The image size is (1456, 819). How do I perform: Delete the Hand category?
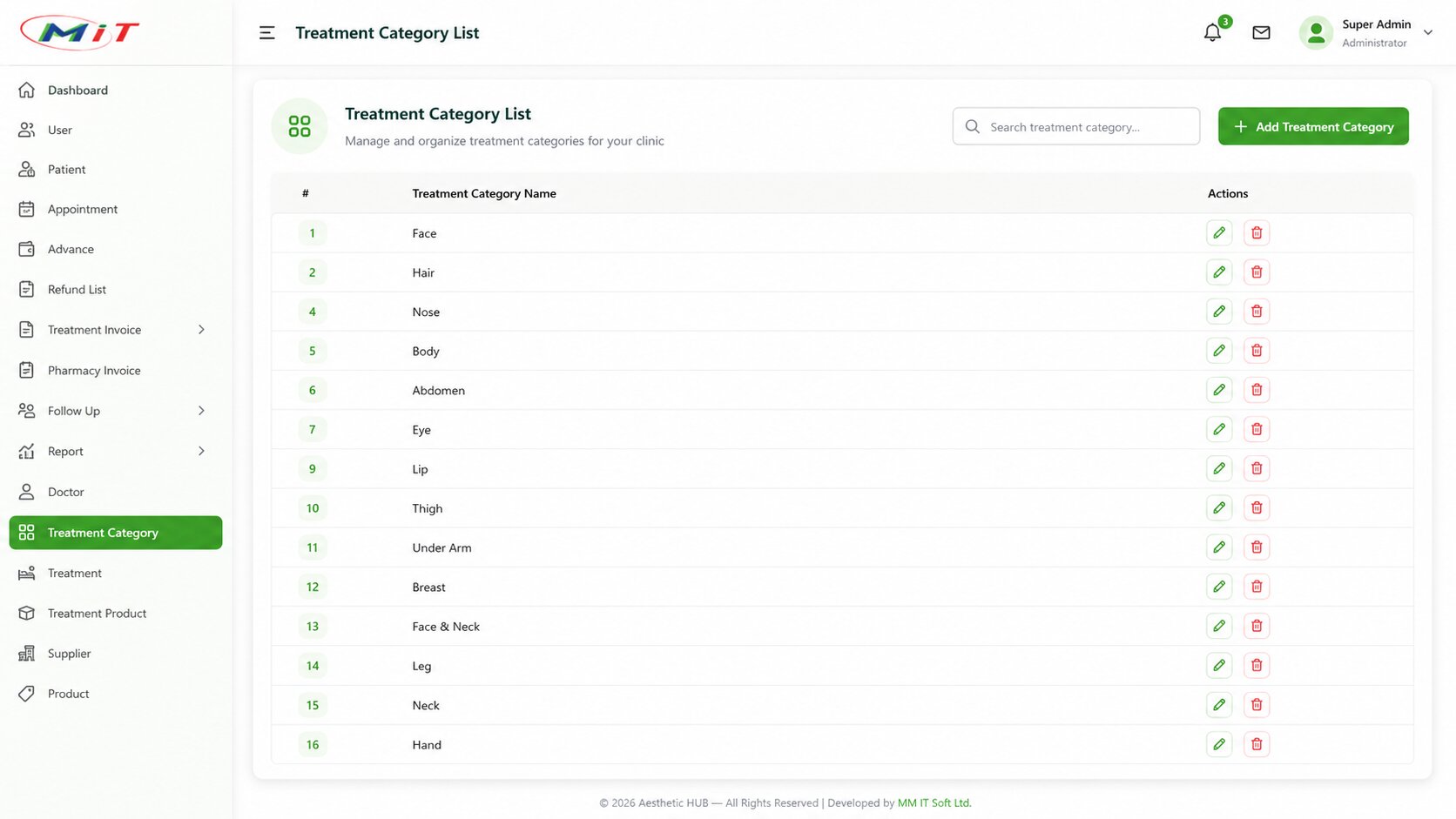tap(1257, 743)
